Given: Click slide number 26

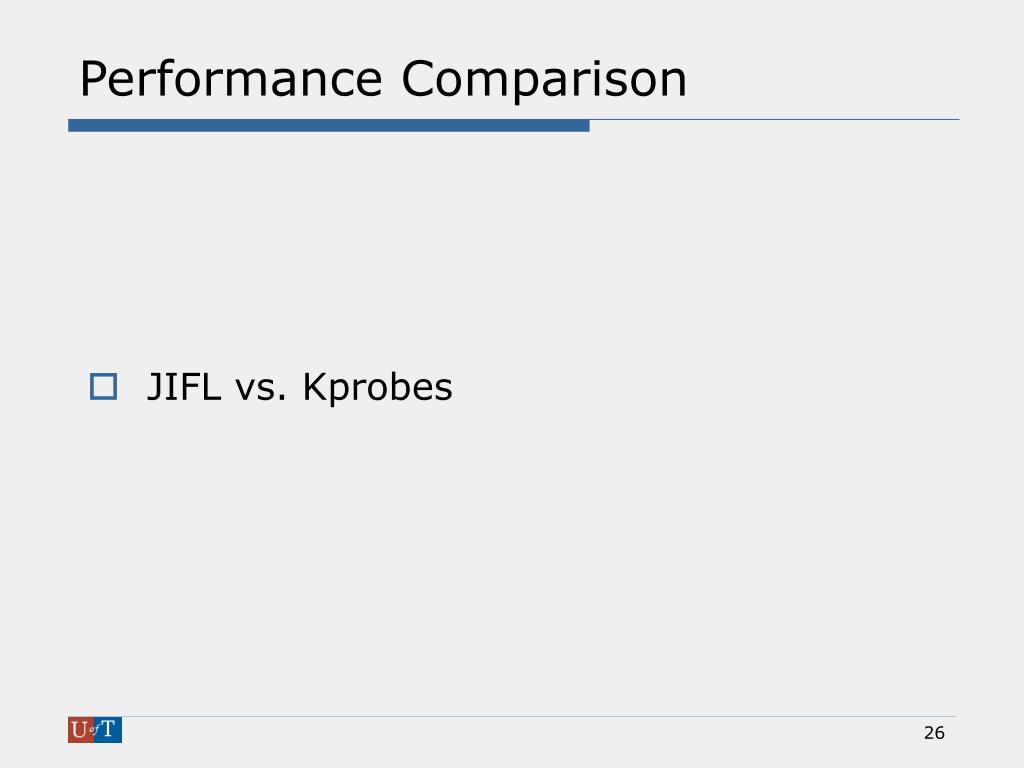Looking at the screenshot, I should click(934, 733).
